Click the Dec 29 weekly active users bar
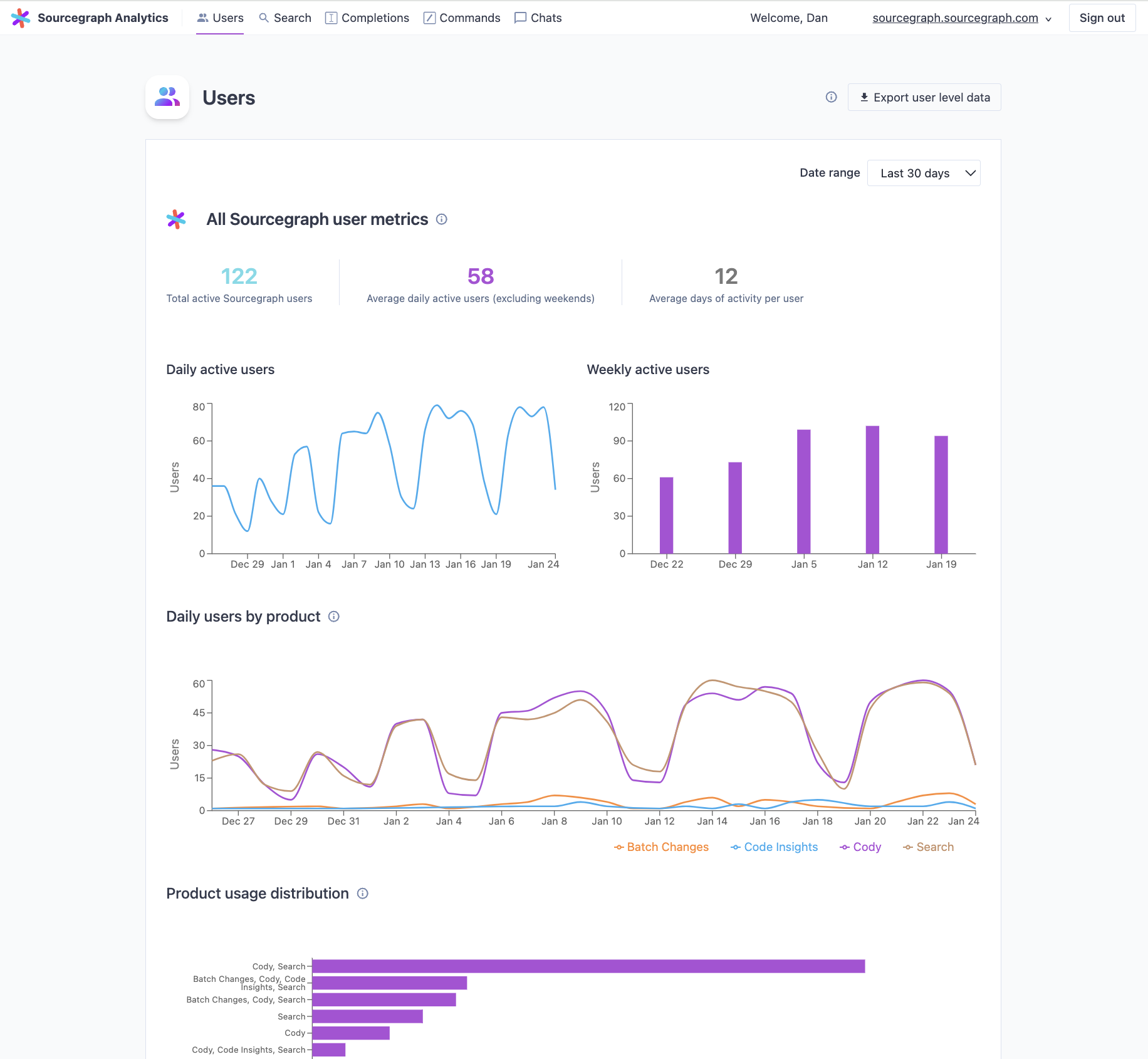Image resolution: width=1148 pixels, height=1059 pixels. pyautogui.click(x=735, y=508)
